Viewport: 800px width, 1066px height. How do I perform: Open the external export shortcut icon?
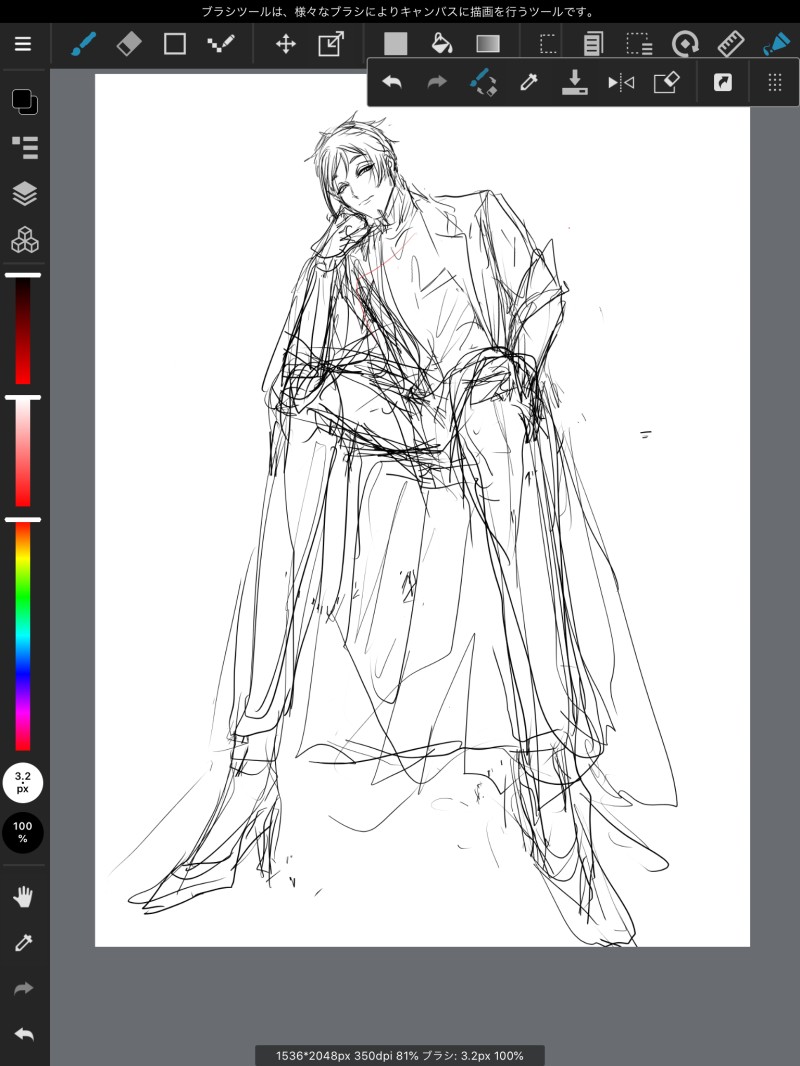723,82
